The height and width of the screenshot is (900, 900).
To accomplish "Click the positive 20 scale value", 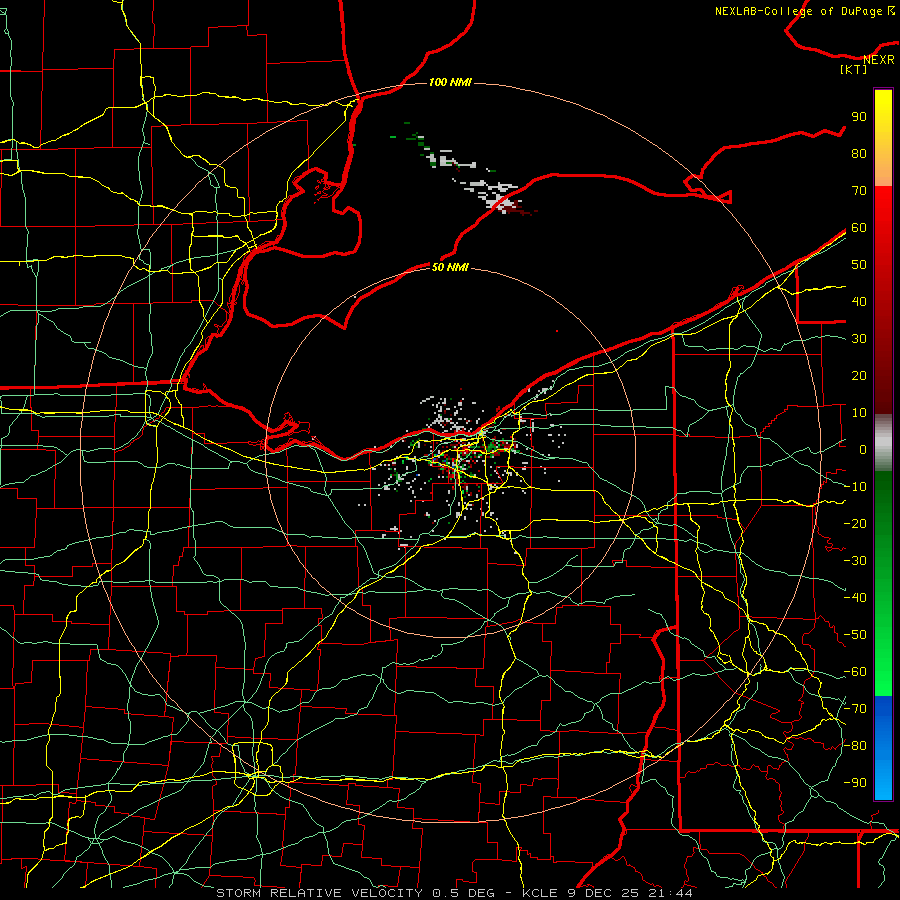I will [859, 376].
